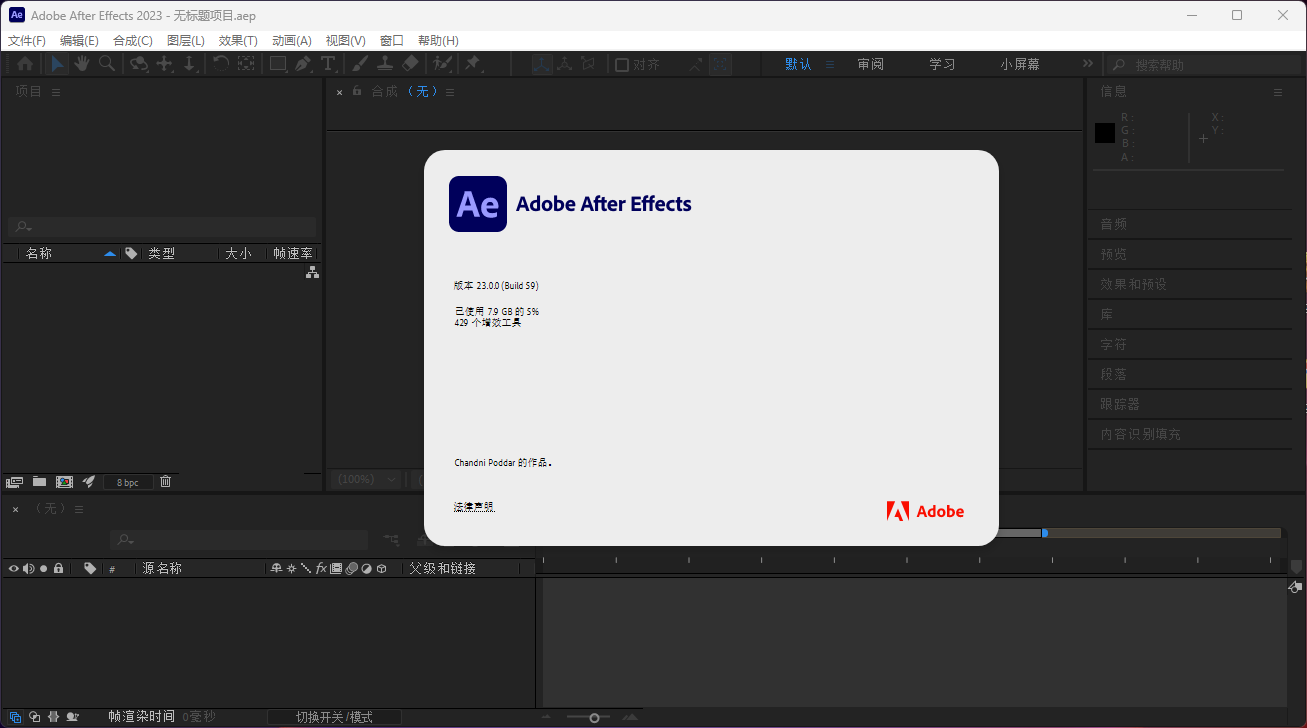Select the Puppet Pin tool
This screenshot has height=728, width=1307.
(472, 64)
